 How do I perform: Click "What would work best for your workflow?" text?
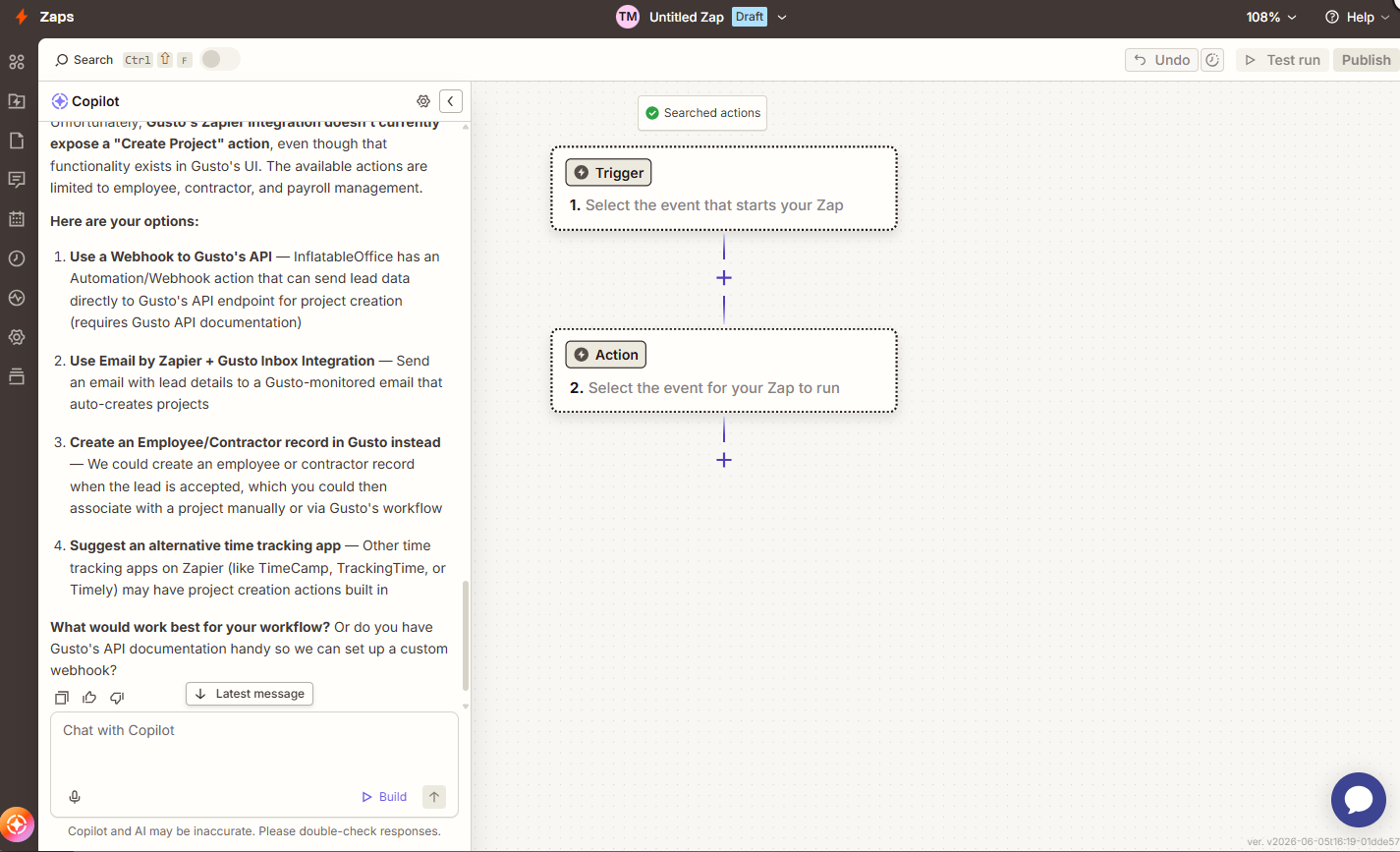click(190, 627)
